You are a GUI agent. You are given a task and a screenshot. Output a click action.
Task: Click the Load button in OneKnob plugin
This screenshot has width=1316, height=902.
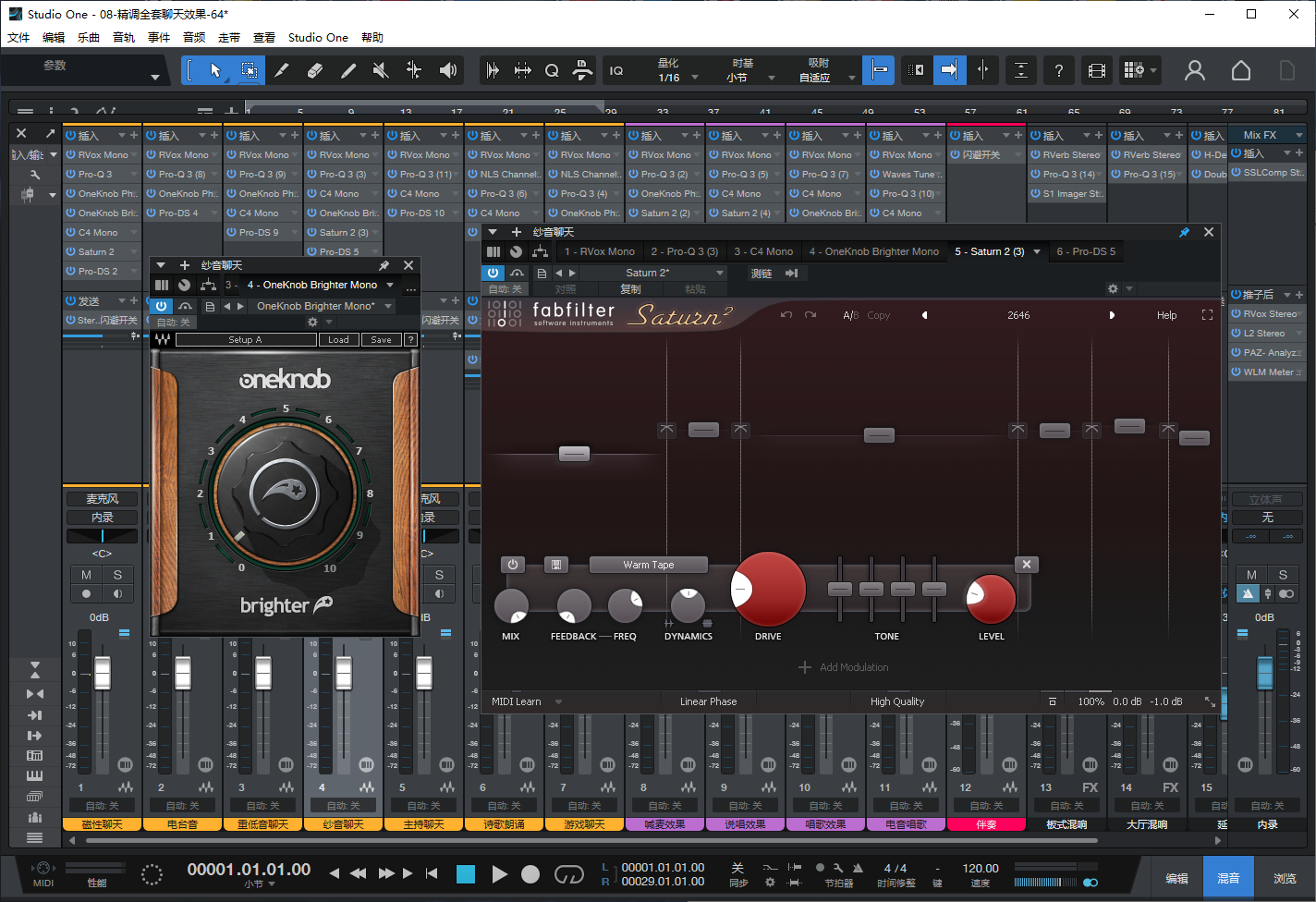pyautogui.click(x=338, y=340)
